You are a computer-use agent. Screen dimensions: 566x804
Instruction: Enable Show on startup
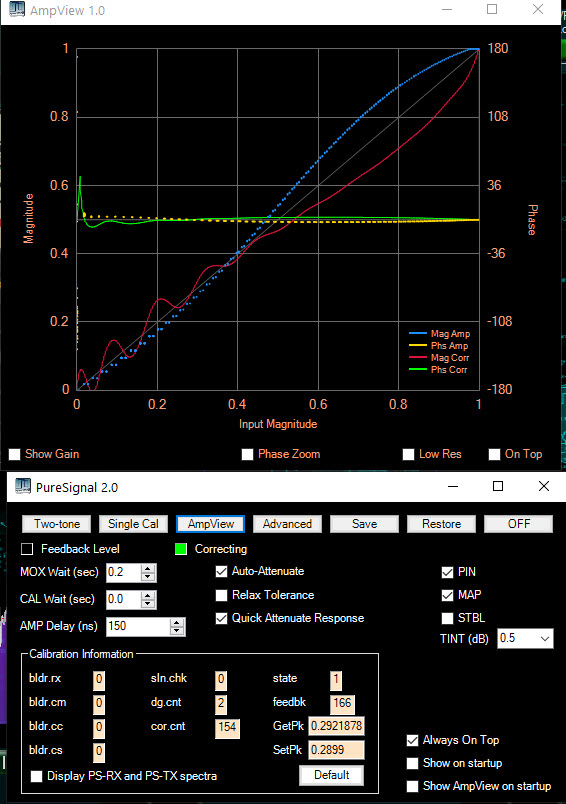click(x=412, y=763)
